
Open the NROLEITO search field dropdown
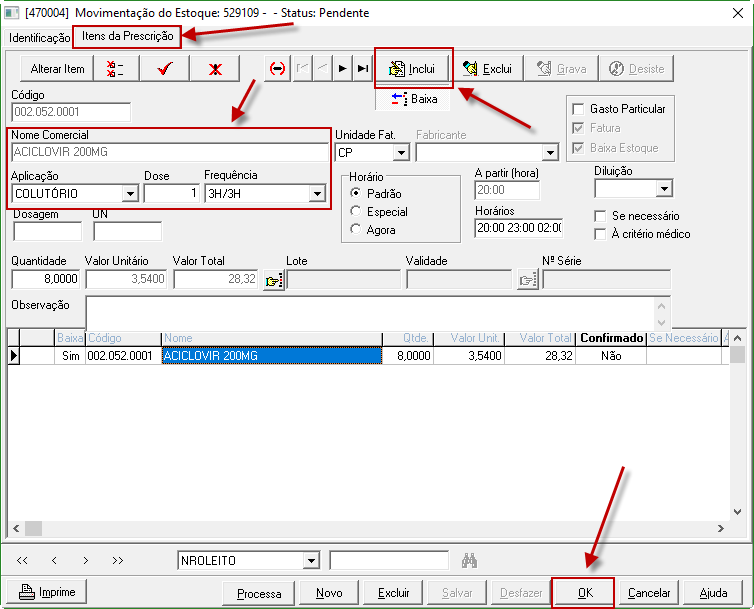(312, 560)
